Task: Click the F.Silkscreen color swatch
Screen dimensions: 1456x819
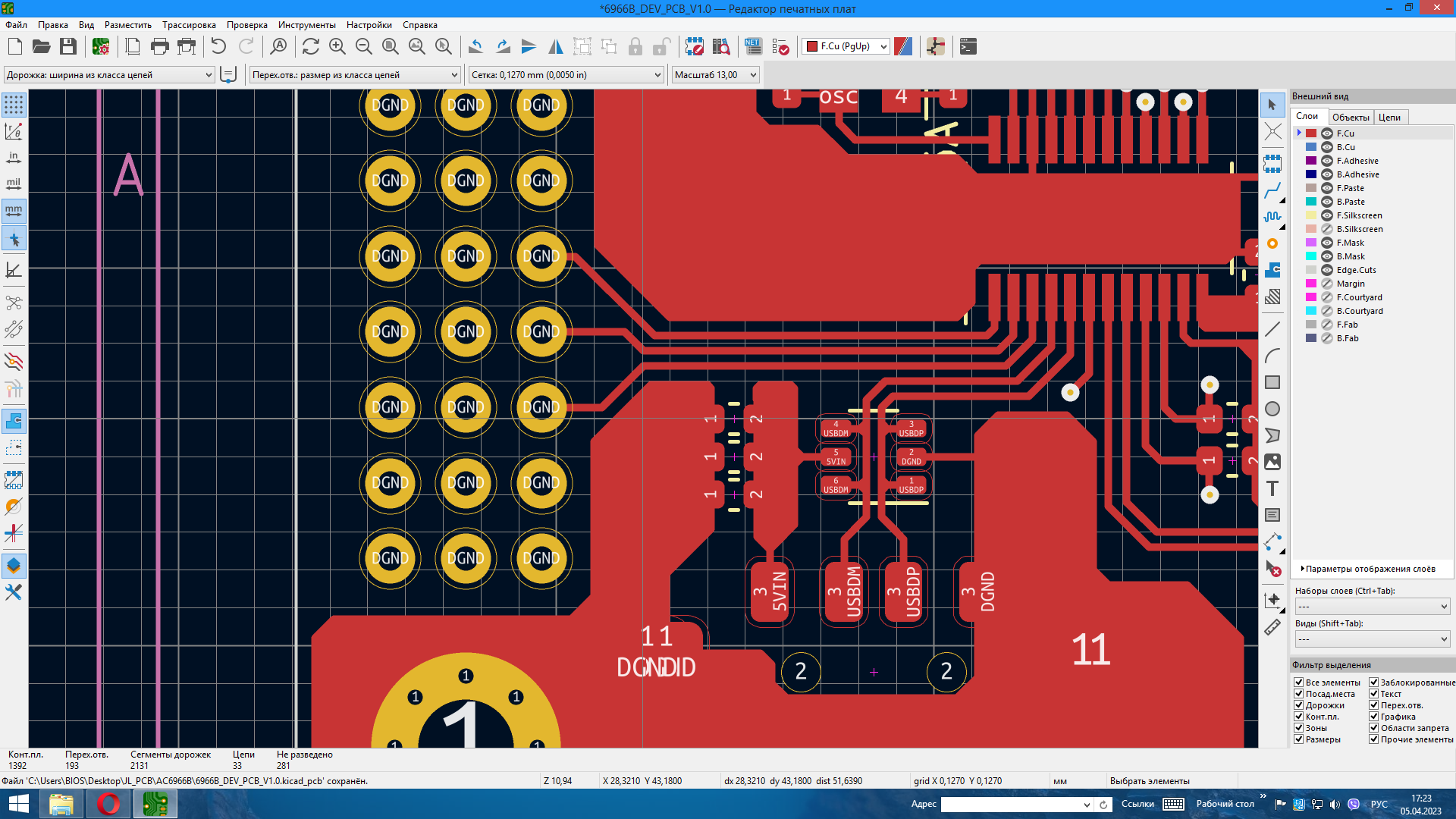Action: [1311, 215]
